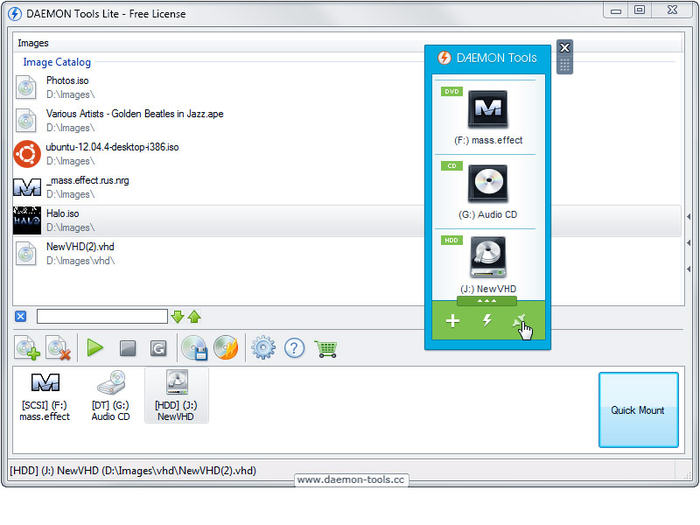This screenshot has width=700, height=525.
Task: Open Help via the question mark icon
Action: tap(294, 348)
